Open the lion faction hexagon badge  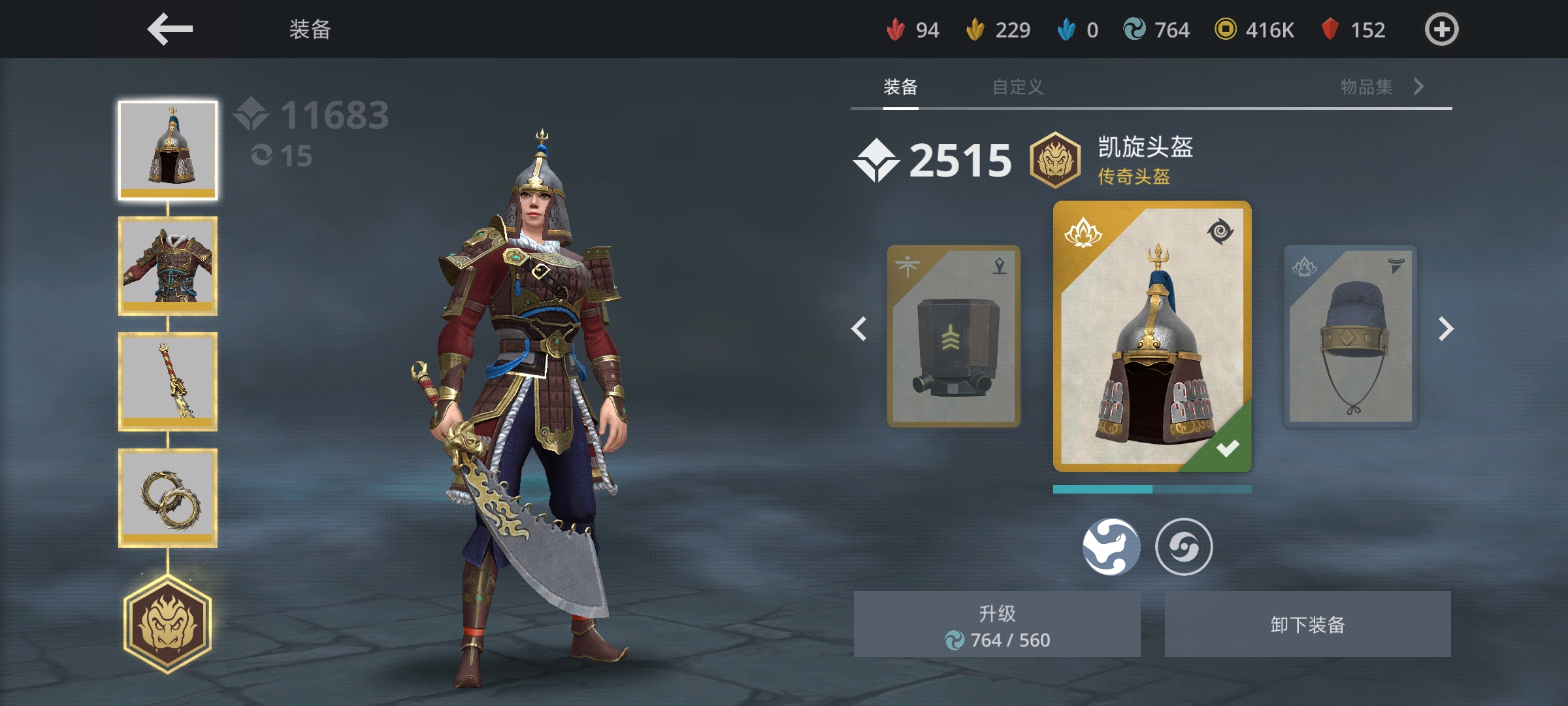click(168, 624)
